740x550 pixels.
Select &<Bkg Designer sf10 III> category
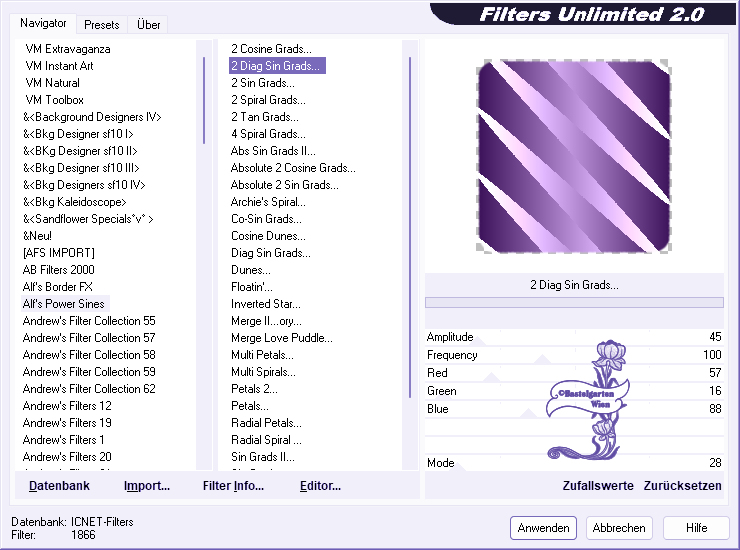[81, 168]
